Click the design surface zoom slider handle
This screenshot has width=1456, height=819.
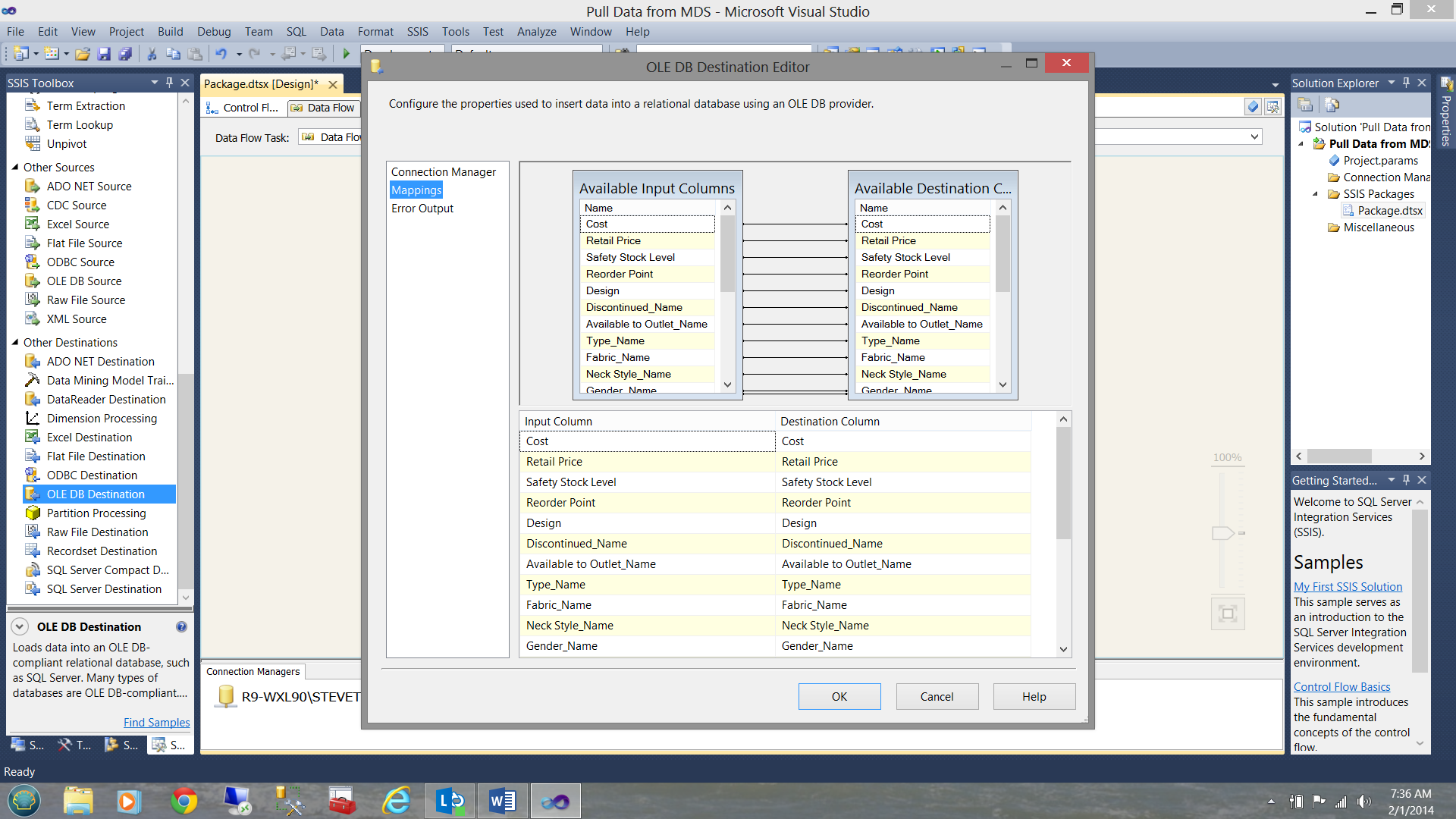(1222, 533)
